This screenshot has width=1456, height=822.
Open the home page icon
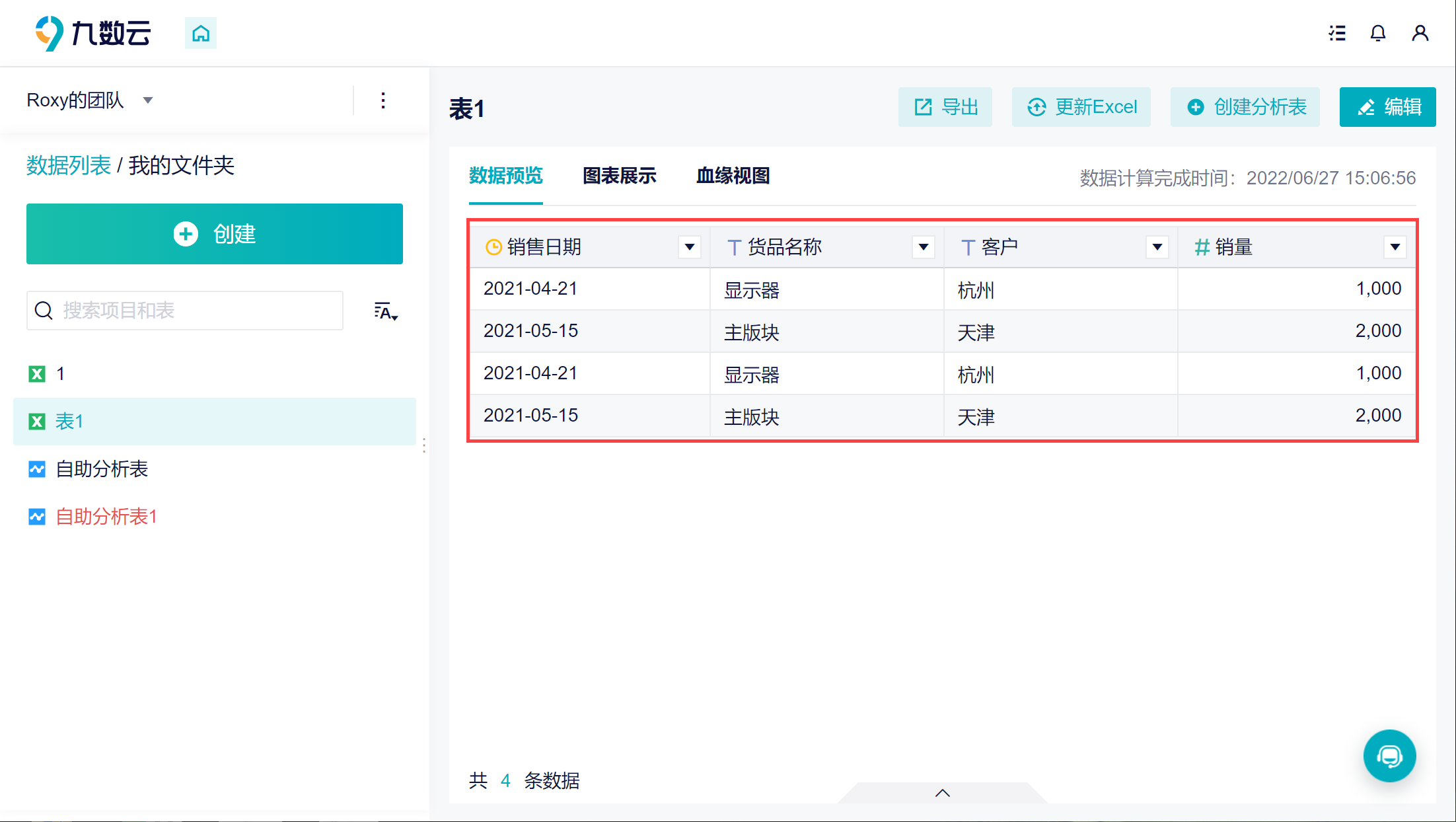coord(201,33)
